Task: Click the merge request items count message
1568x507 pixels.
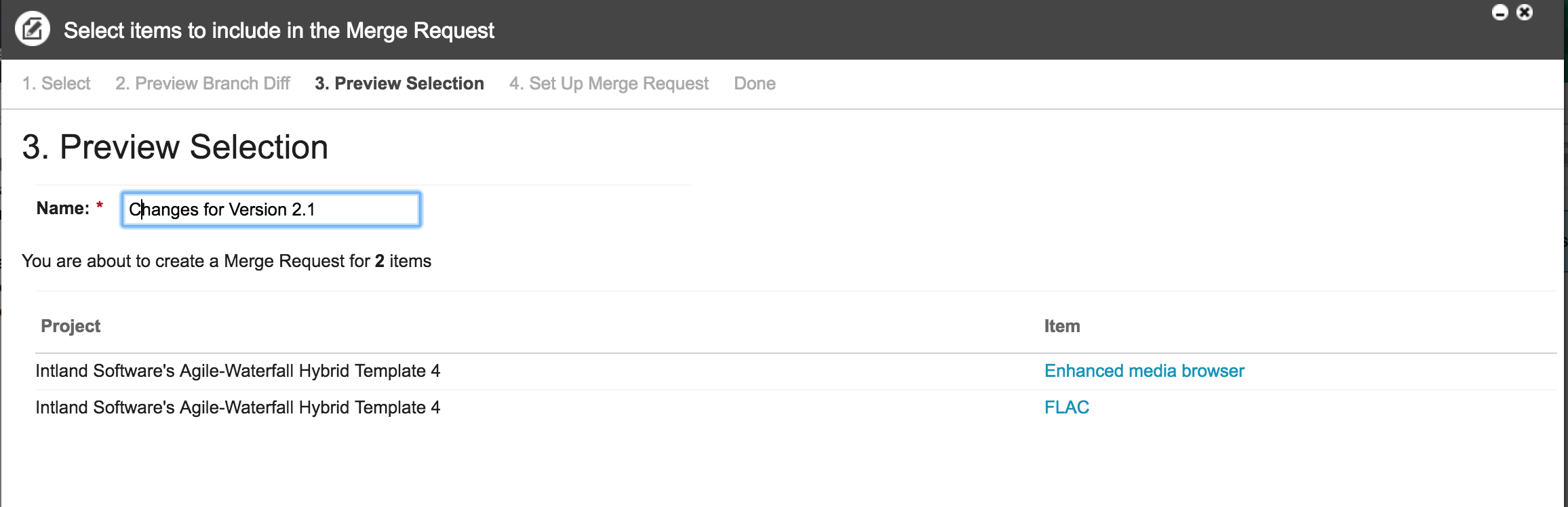Action: click(227, 261)
